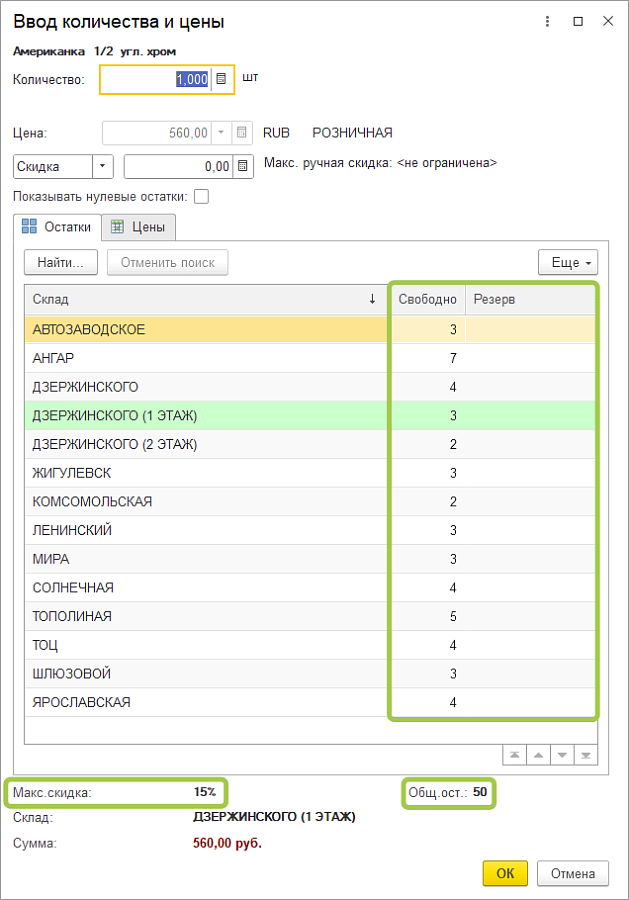
Task: Click the three-dot menu in title bar
Action: 547,21
